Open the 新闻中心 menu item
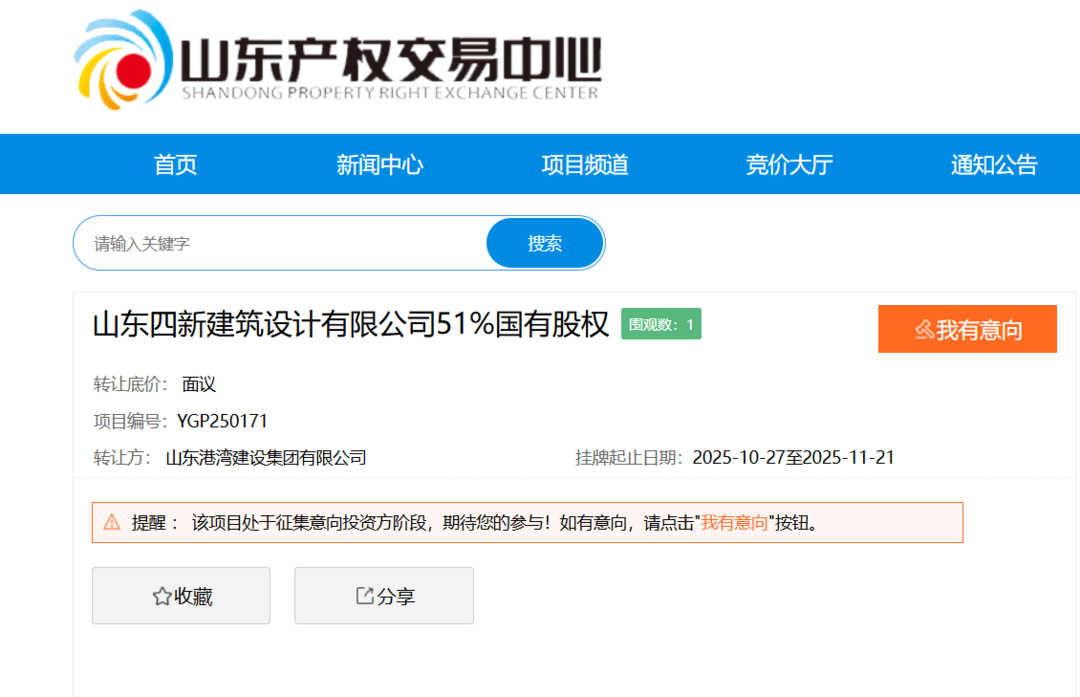Viewport: 1080px width, 697px height. [380, 165]
